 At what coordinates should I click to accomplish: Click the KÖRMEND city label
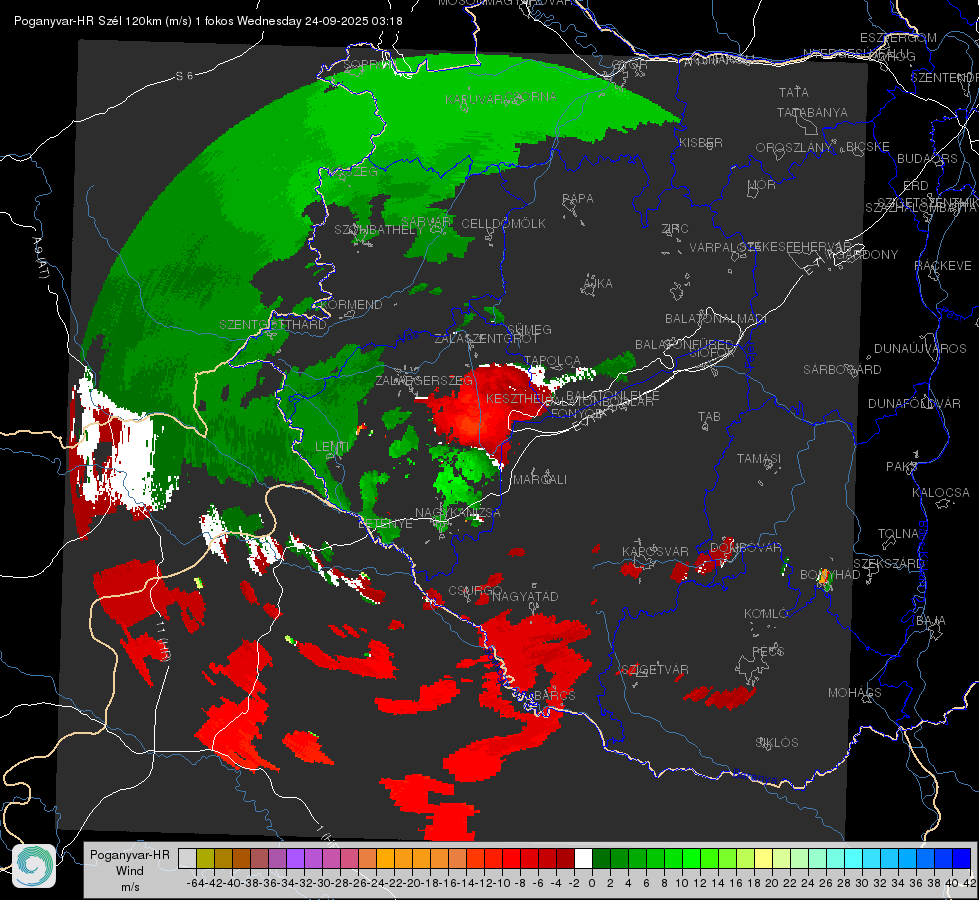pyautogui.click(x=351, y=305)
